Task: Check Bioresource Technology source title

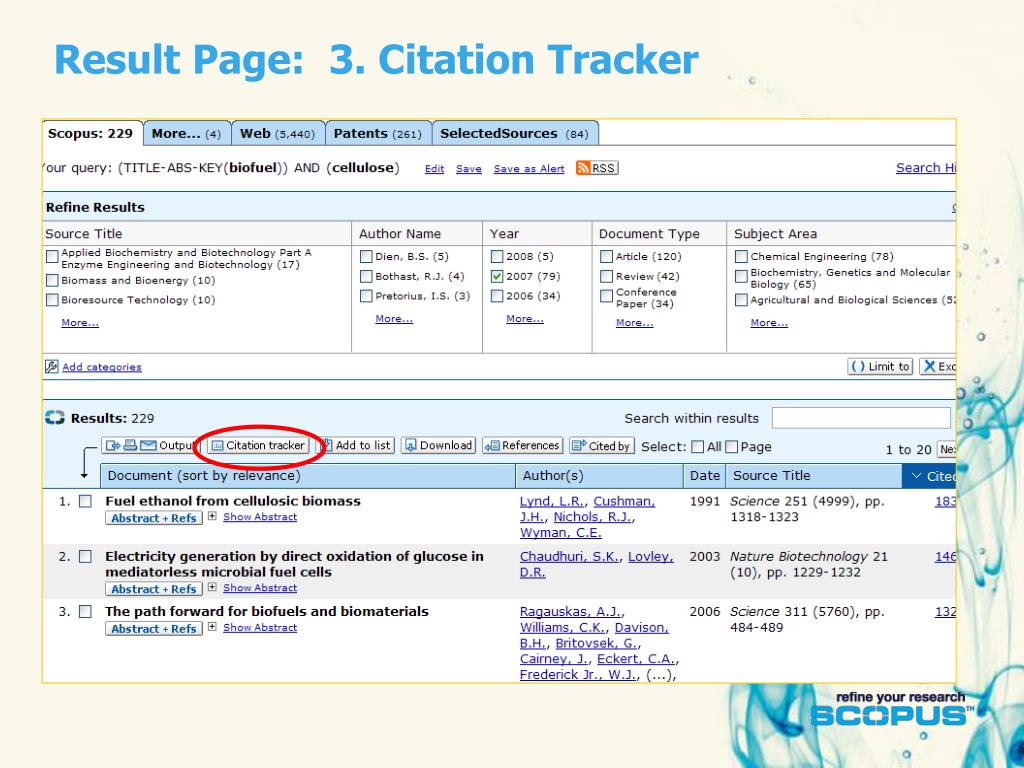Action: pos(52,300)
